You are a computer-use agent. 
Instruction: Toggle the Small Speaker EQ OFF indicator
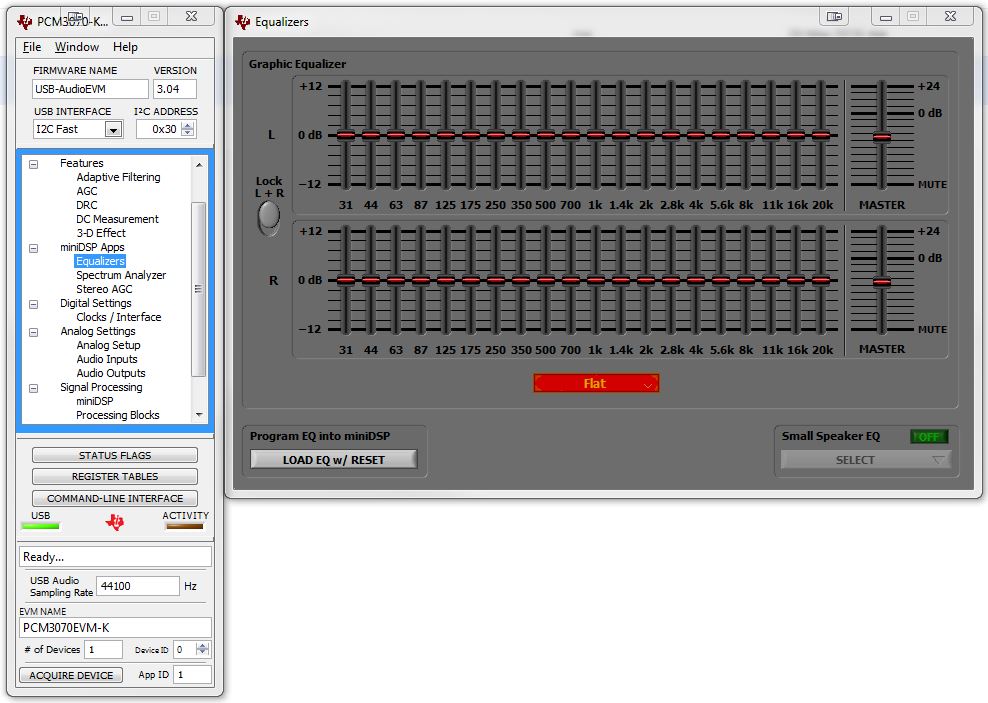pyautogui.click(x=929, y=437)
